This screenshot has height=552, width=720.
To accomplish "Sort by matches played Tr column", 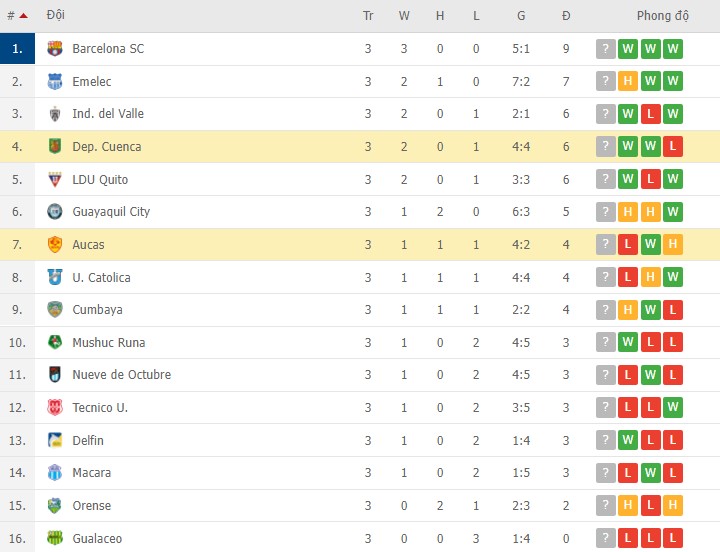I will 368,16.
